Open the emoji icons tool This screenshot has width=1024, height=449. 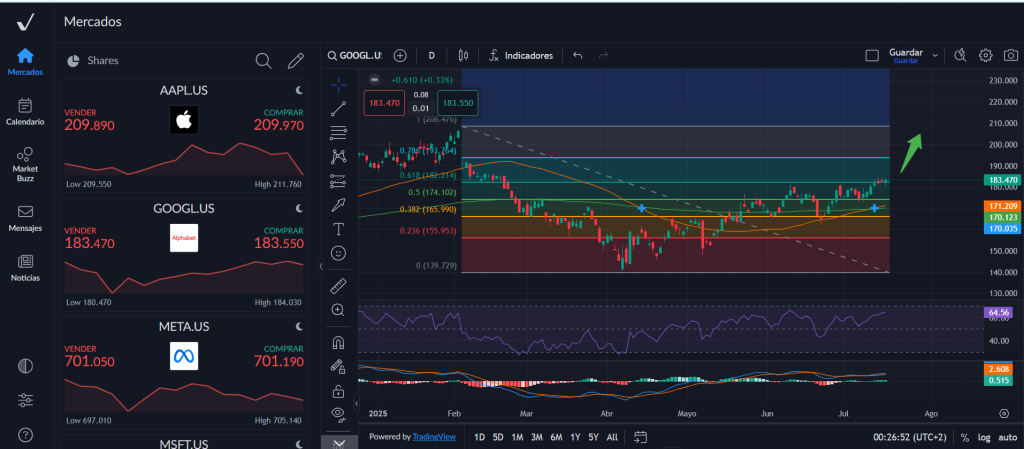(x=338, y=253)
